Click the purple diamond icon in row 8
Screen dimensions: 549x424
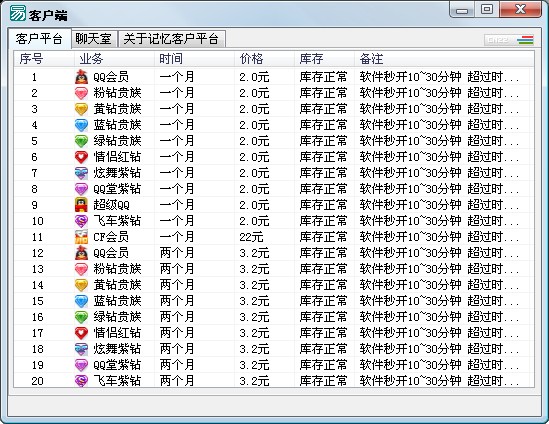81,189
